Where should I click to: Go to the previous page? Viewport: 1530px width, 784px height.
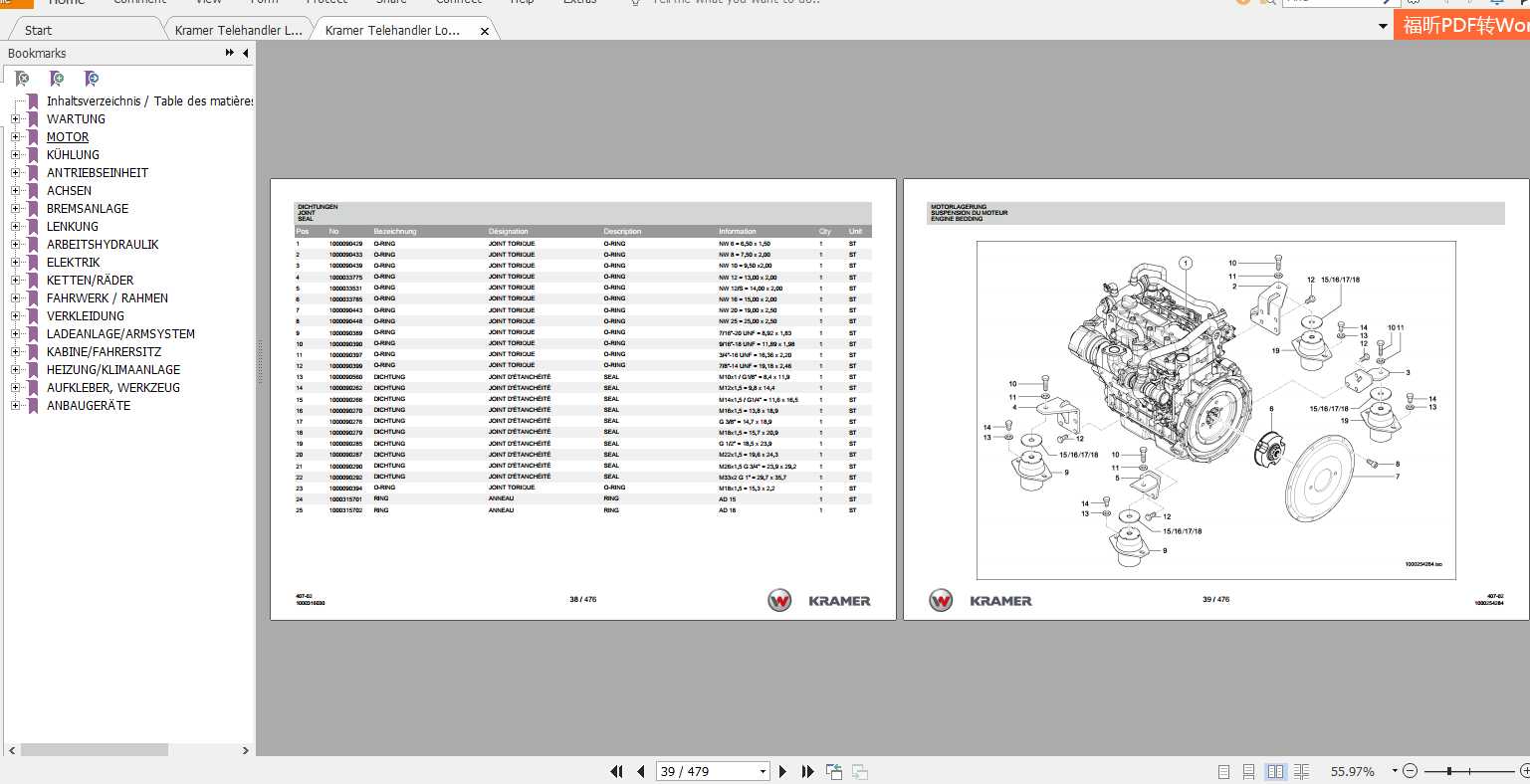[x=641, y=771]
